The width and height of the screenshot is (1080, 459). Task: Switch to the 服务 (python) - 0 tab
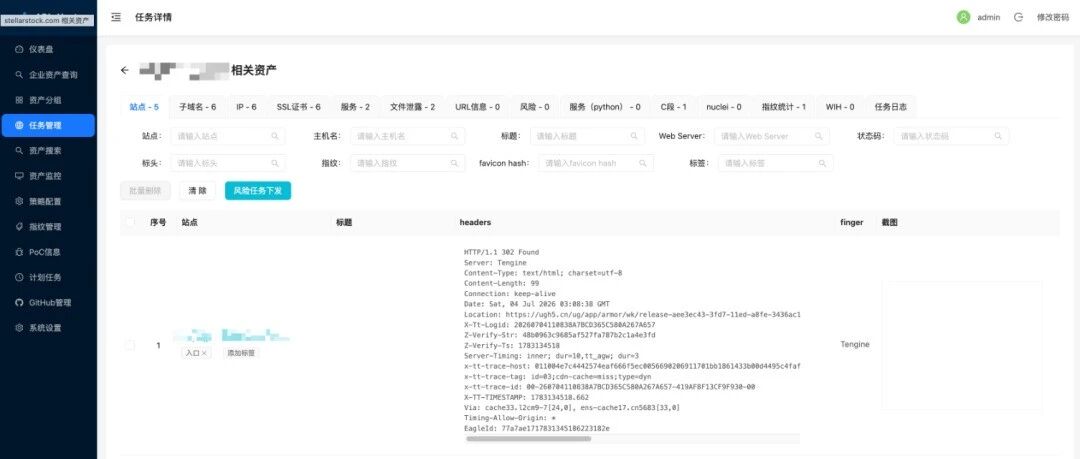coord(605,107)
